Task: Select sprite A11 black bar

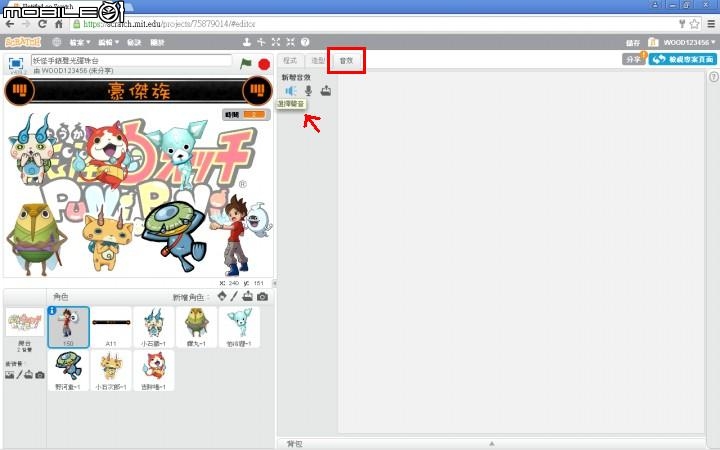Action: coord(111,327)
